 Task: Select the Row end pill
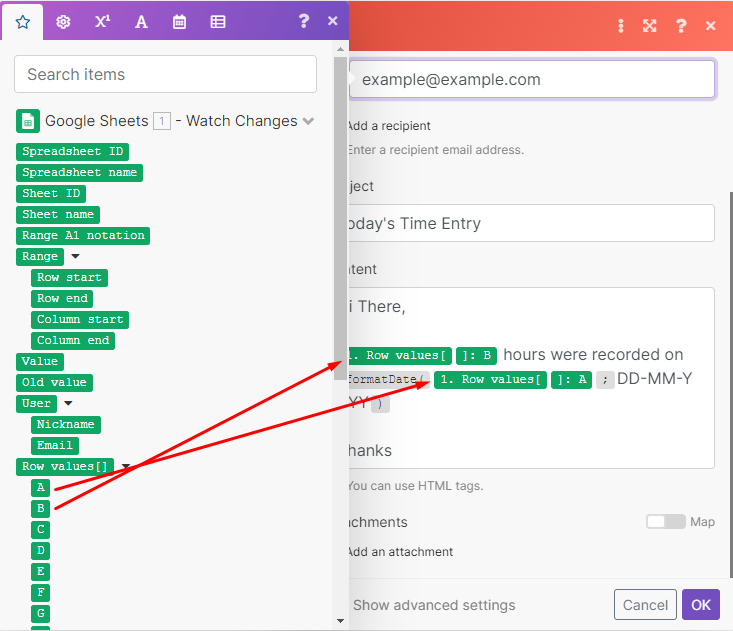pyautogui.click(x=62, y=299)
